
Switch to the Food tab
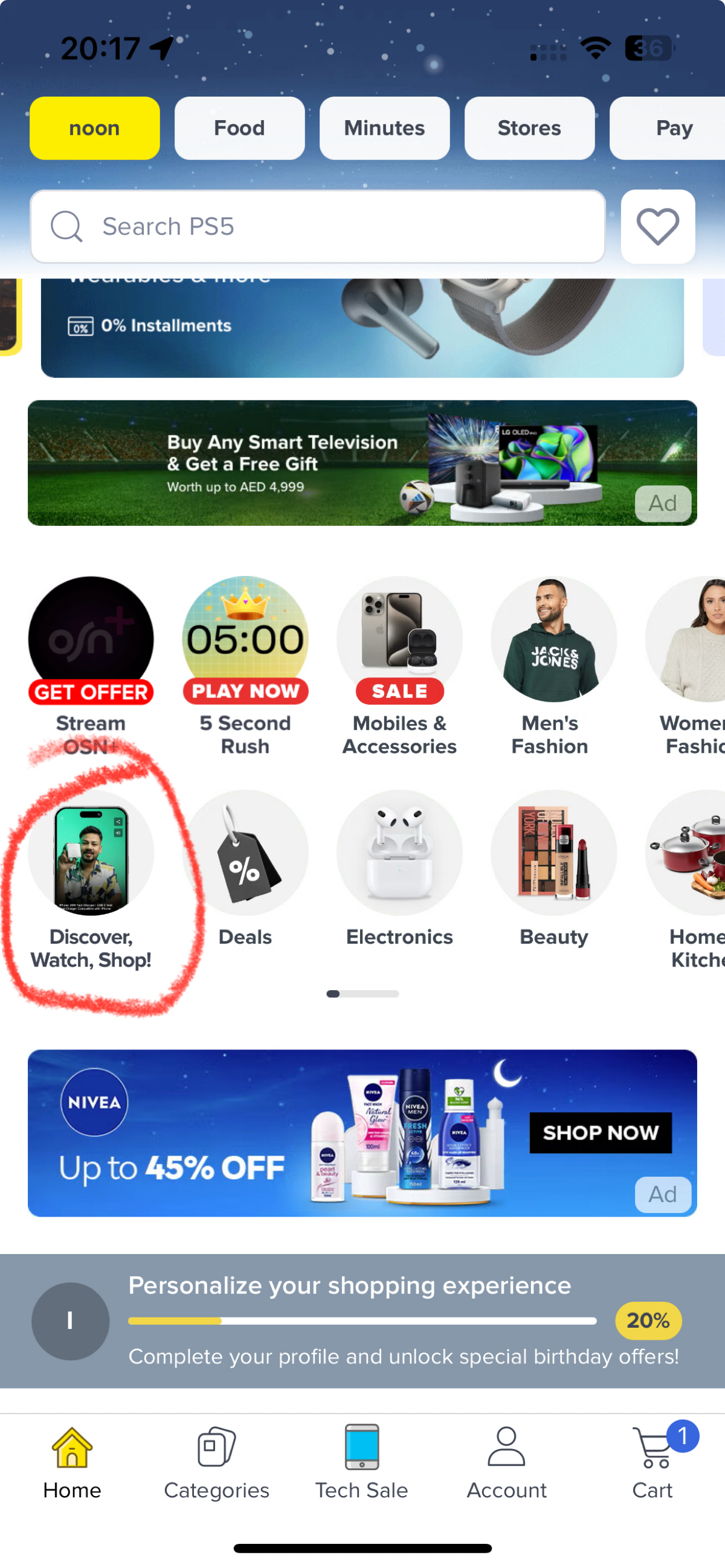239,128
